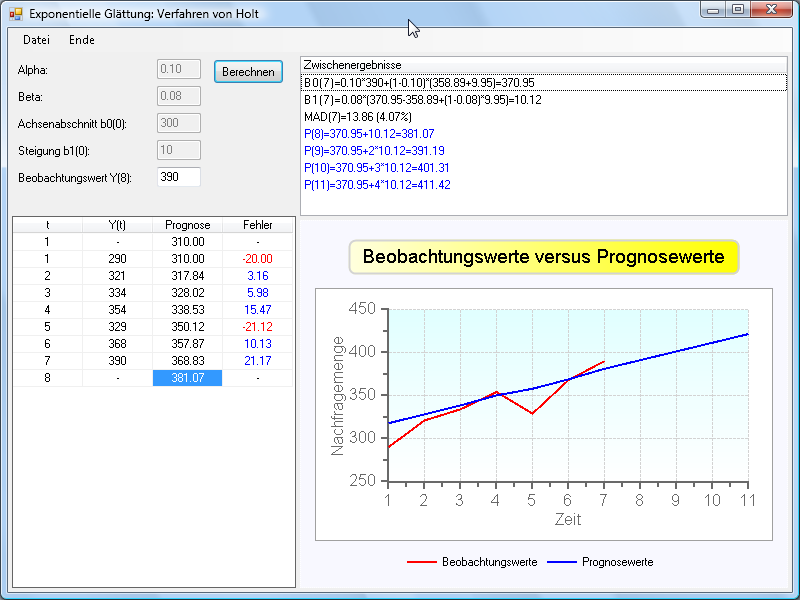The width and height of the screenshot is (800, 600).
Task: Select the highlighted Prognose cell 381.07
Action: coord(187,378)
